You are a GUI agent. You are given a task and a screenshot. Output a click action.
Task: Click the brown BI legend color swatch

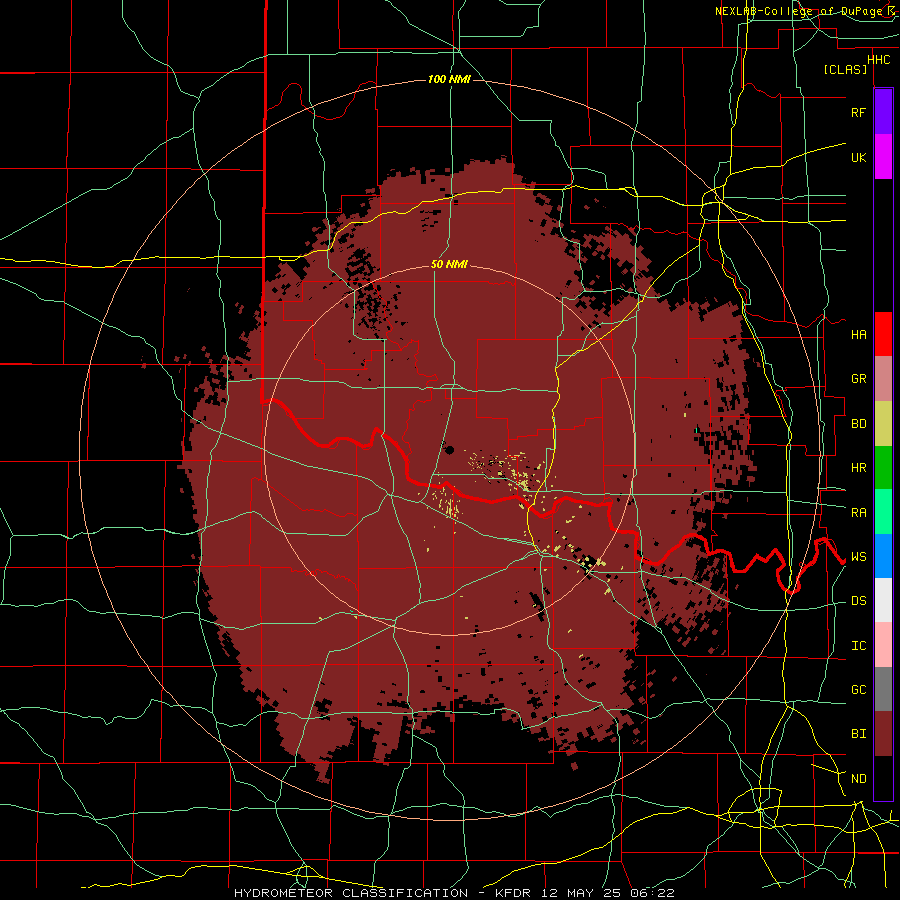883,734
